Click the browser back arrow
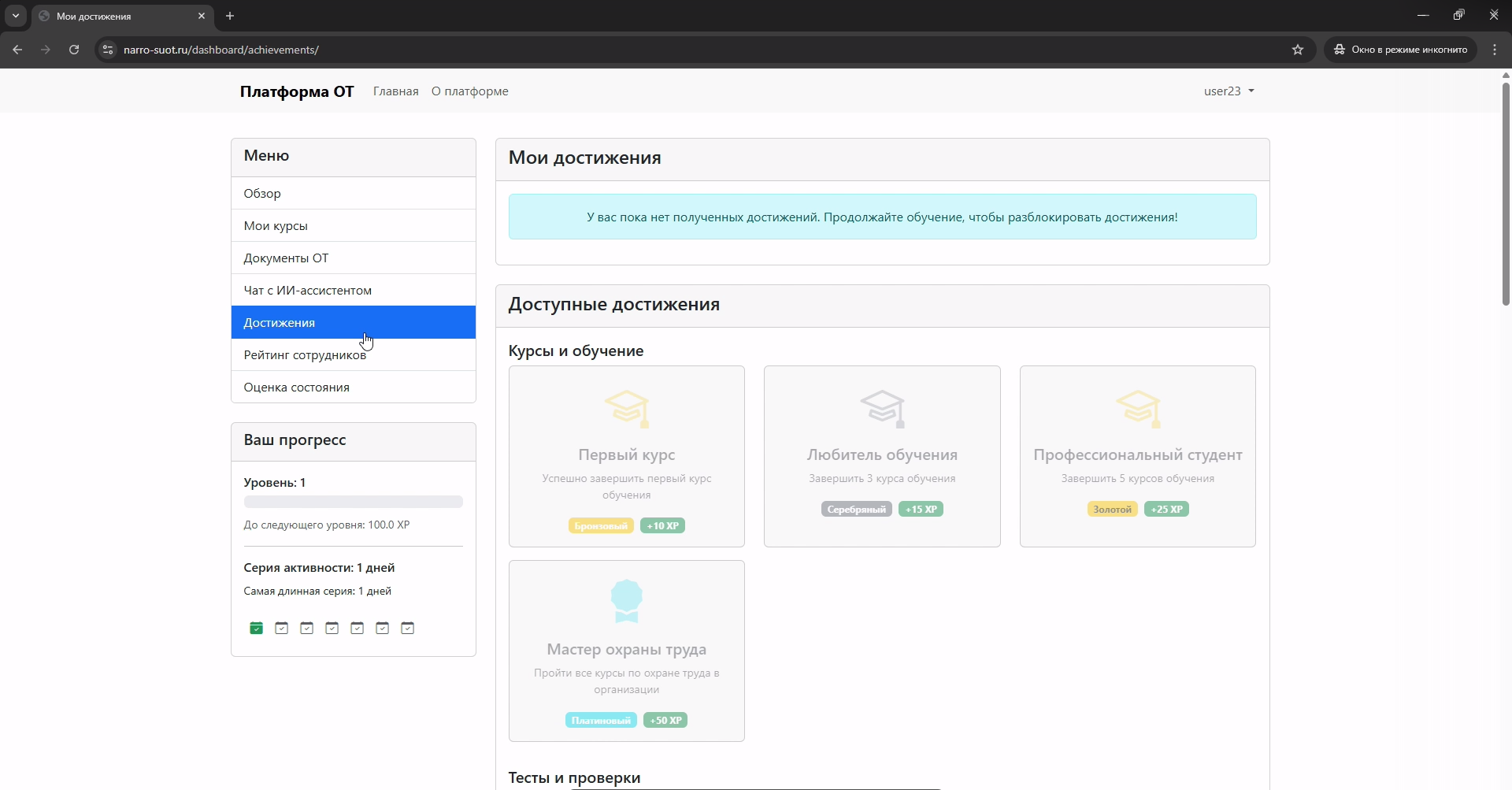This screenshot has height=790, width=1512. pos(17,50)
